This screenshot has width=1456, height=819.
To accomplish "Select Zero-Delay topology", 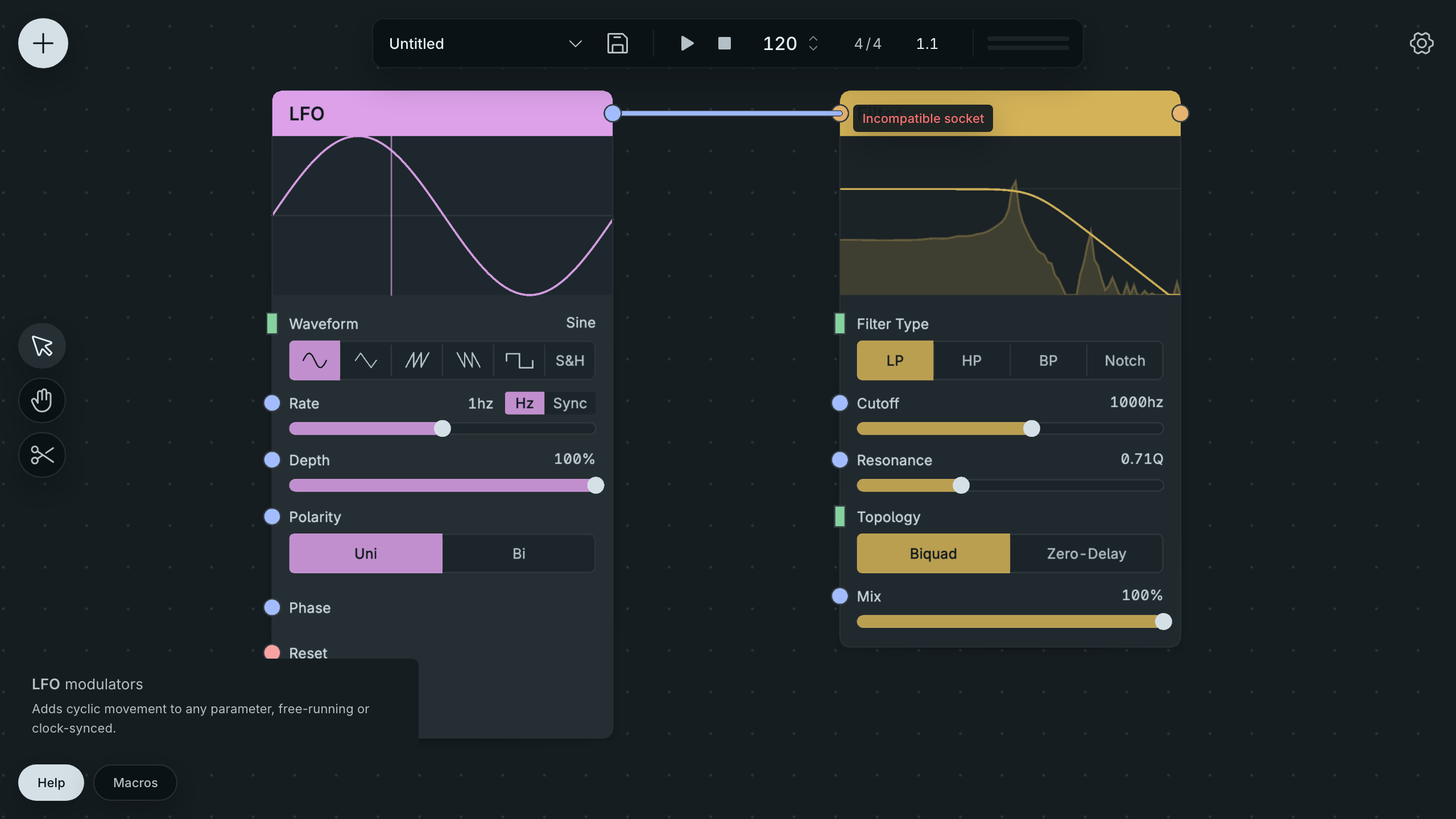I will click(x=1086, y=553).
